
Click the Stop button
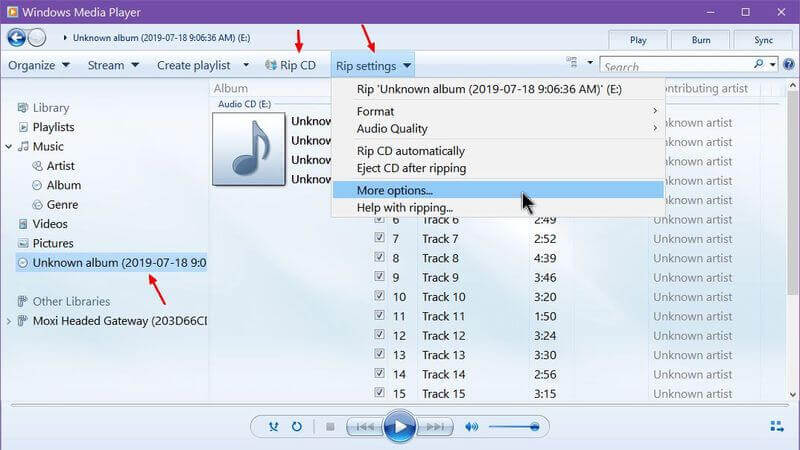[330, 427]
